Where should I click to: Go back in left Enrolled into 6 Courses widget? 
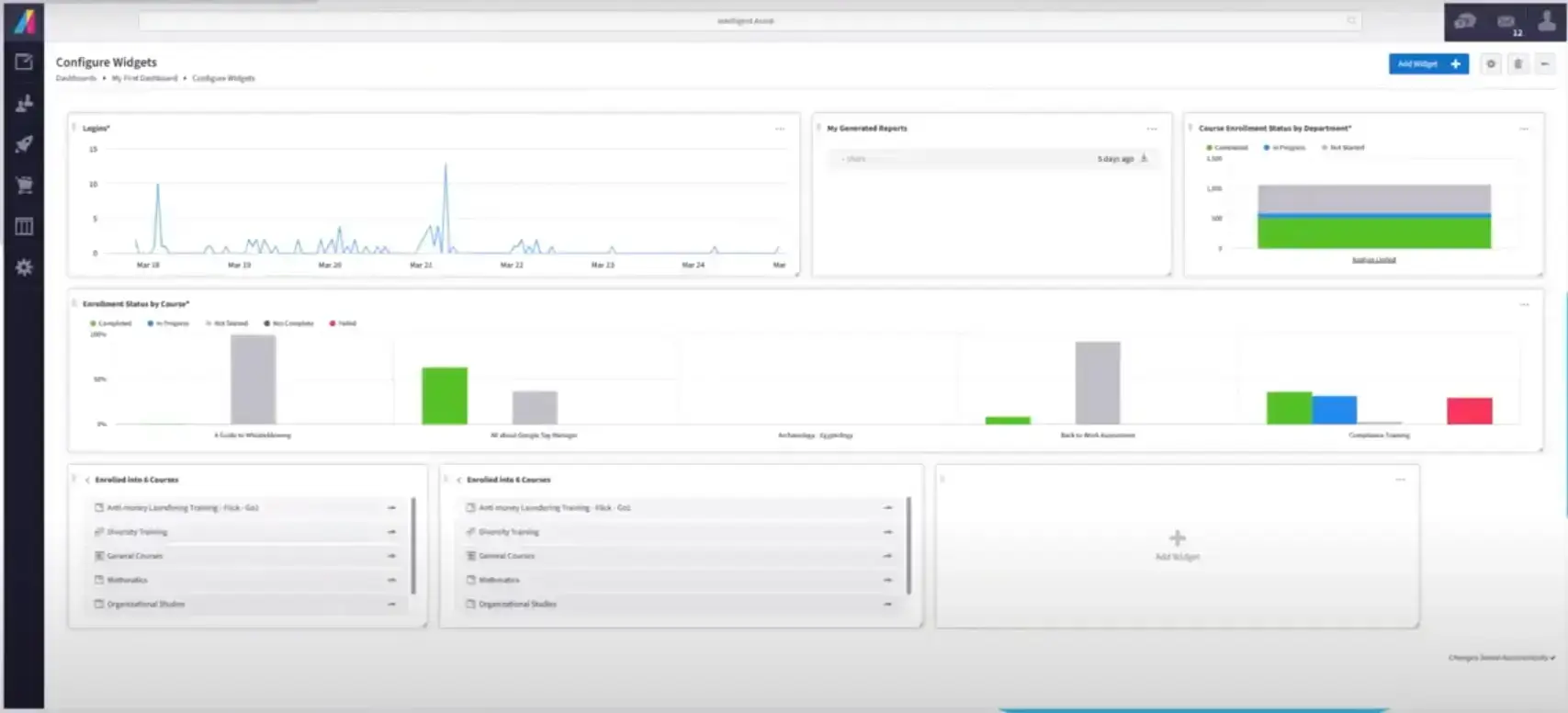[87, 480]
